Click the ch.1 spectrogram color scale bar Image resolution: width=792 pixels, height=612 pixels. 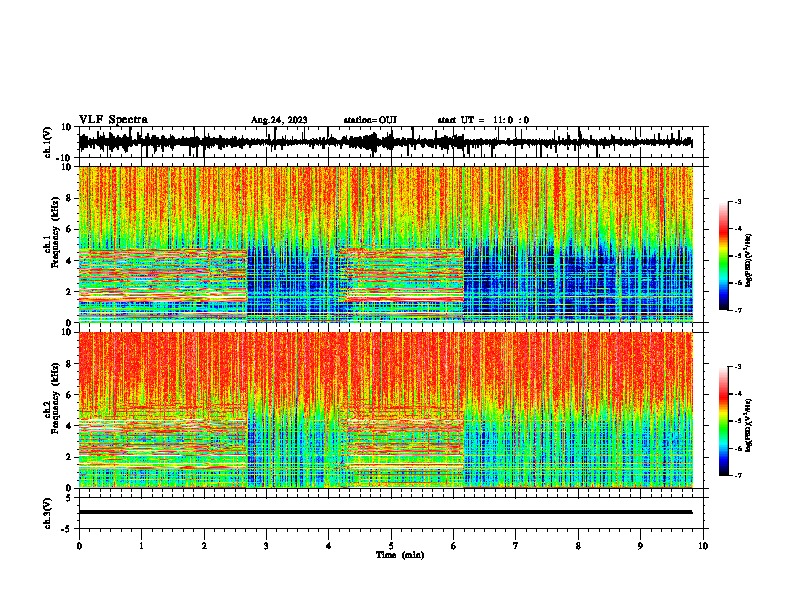pos(723,255)
